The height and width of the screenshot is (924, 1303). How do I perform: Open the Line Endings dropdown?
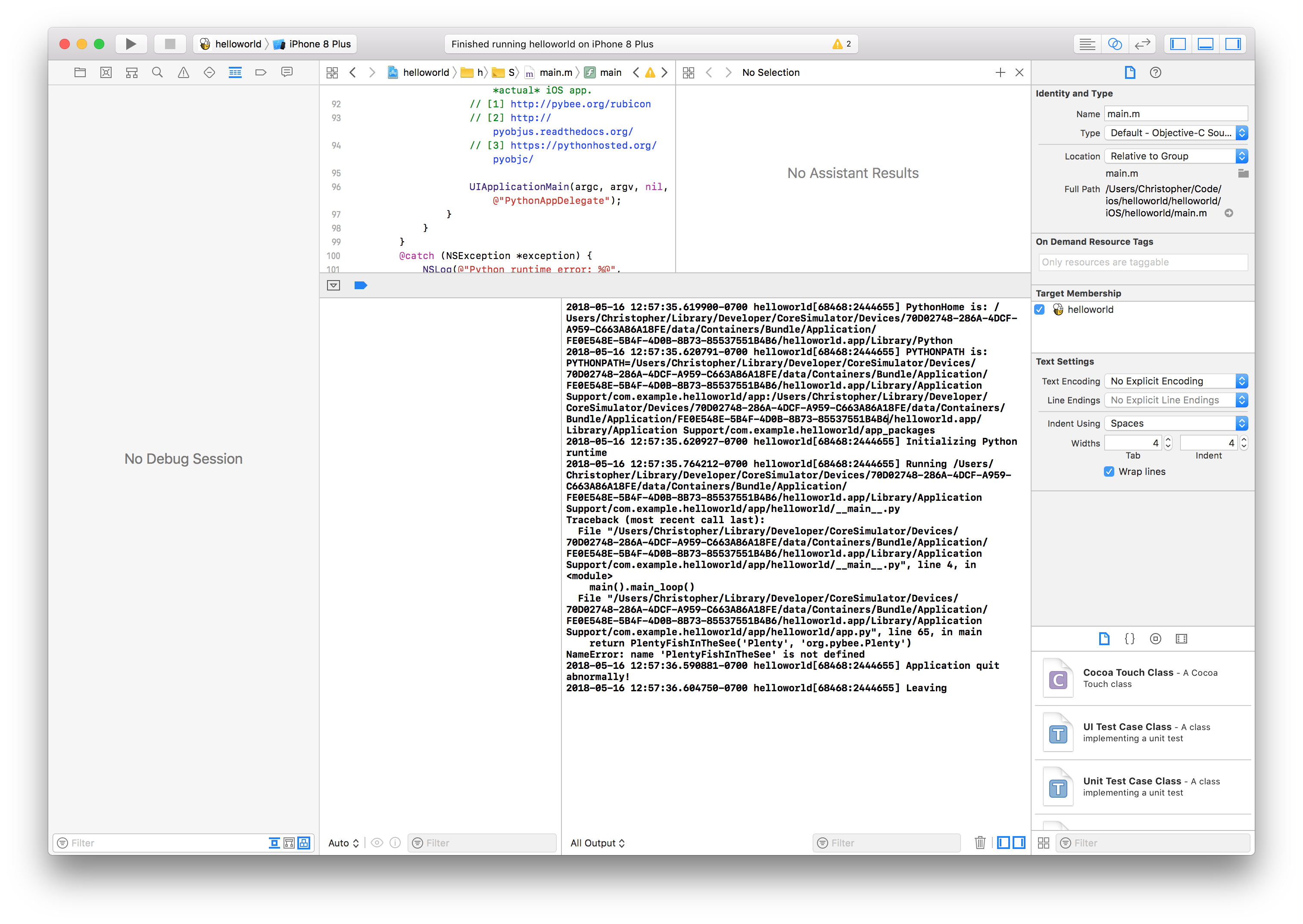1175,400
